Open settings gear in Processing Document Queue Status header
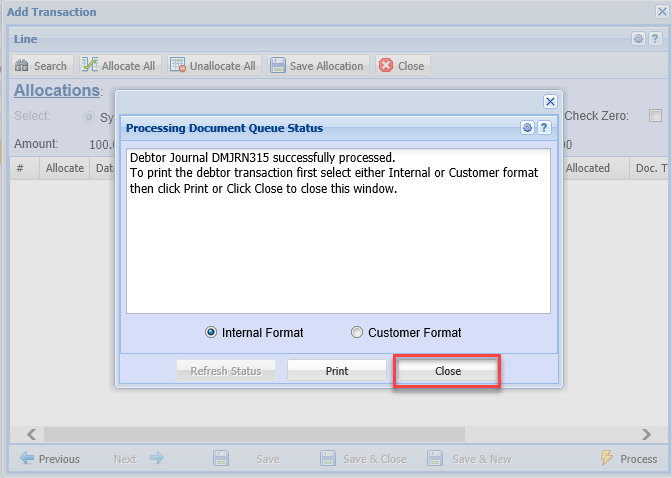The height and width of the screenshot is (478, 672). 528,128
